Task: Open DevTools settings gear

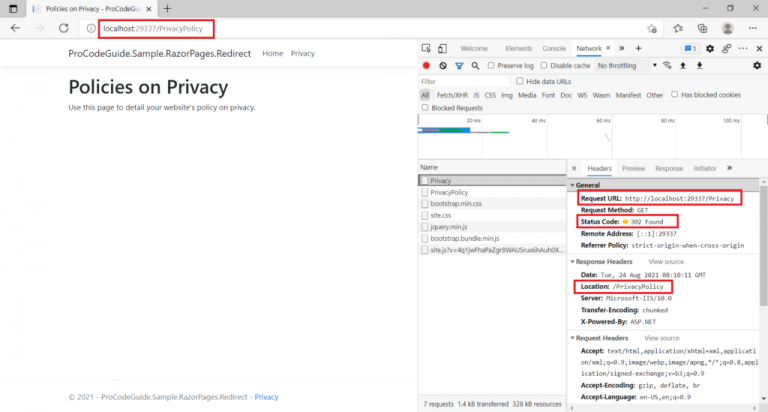Action: [710, 48]
